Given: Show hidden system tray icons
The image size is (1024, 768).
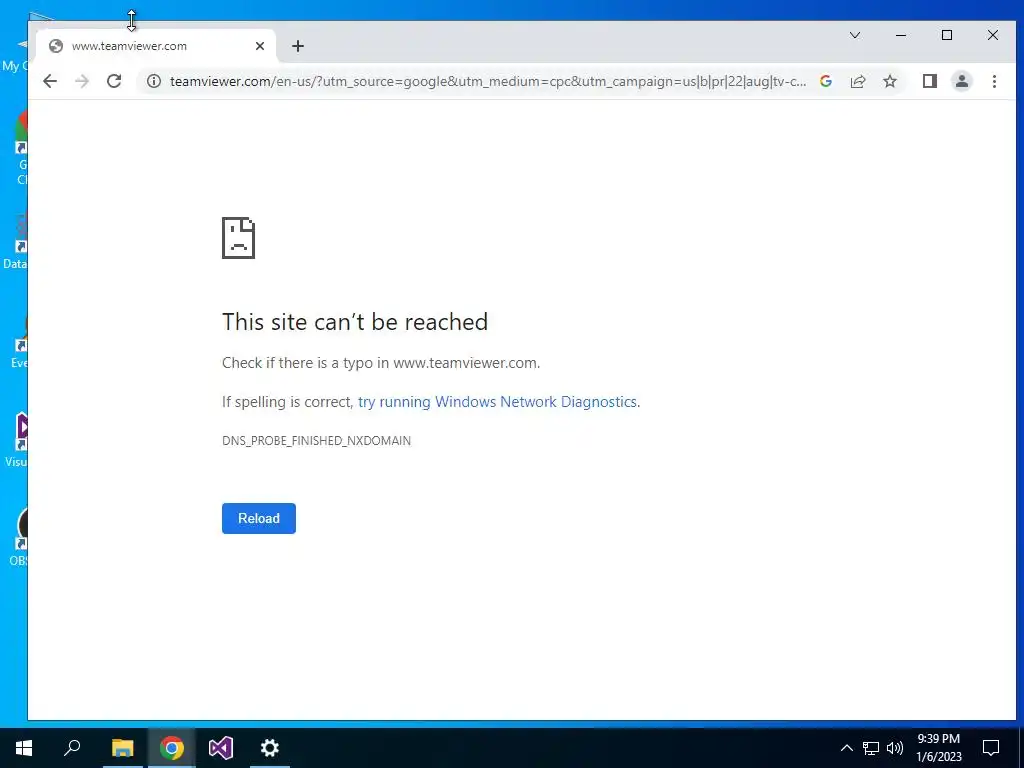Looking at the screenshot, I should click(x=846, y=748).
